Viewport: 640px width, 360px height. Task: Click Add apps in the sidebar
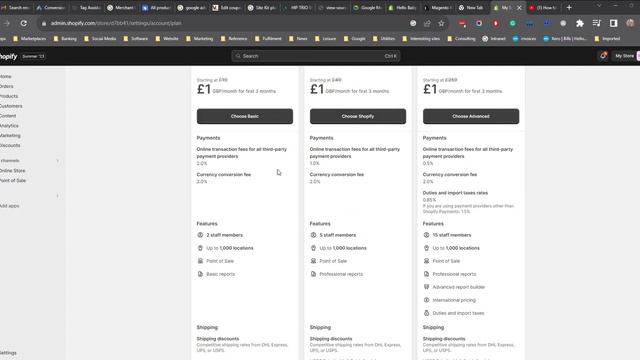tap(9, 206)
